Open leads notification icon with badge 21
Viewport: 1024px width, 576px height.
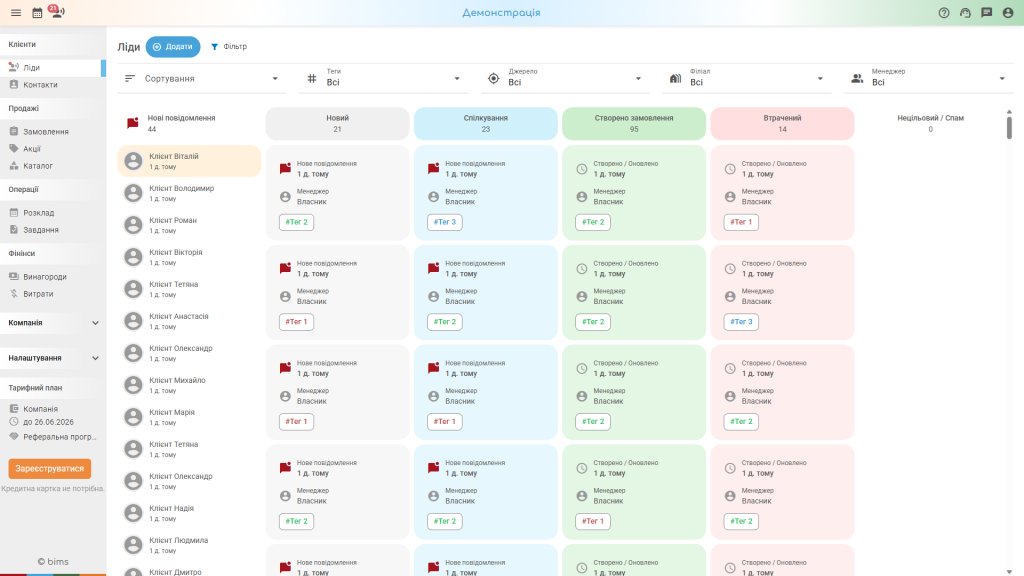[x=57, y=11]
